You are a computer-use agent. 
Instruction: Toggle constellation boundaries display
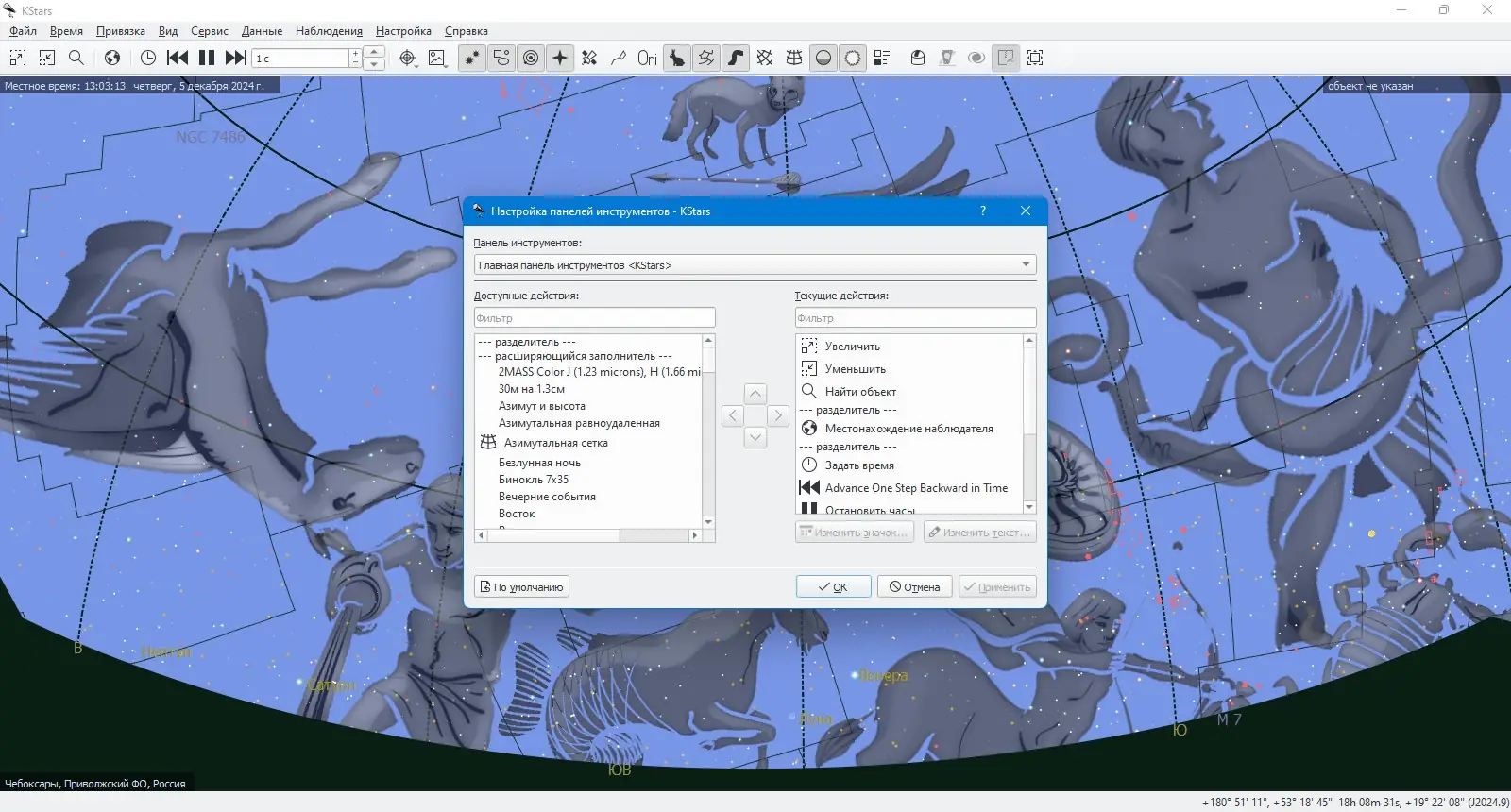coord(706,58)
